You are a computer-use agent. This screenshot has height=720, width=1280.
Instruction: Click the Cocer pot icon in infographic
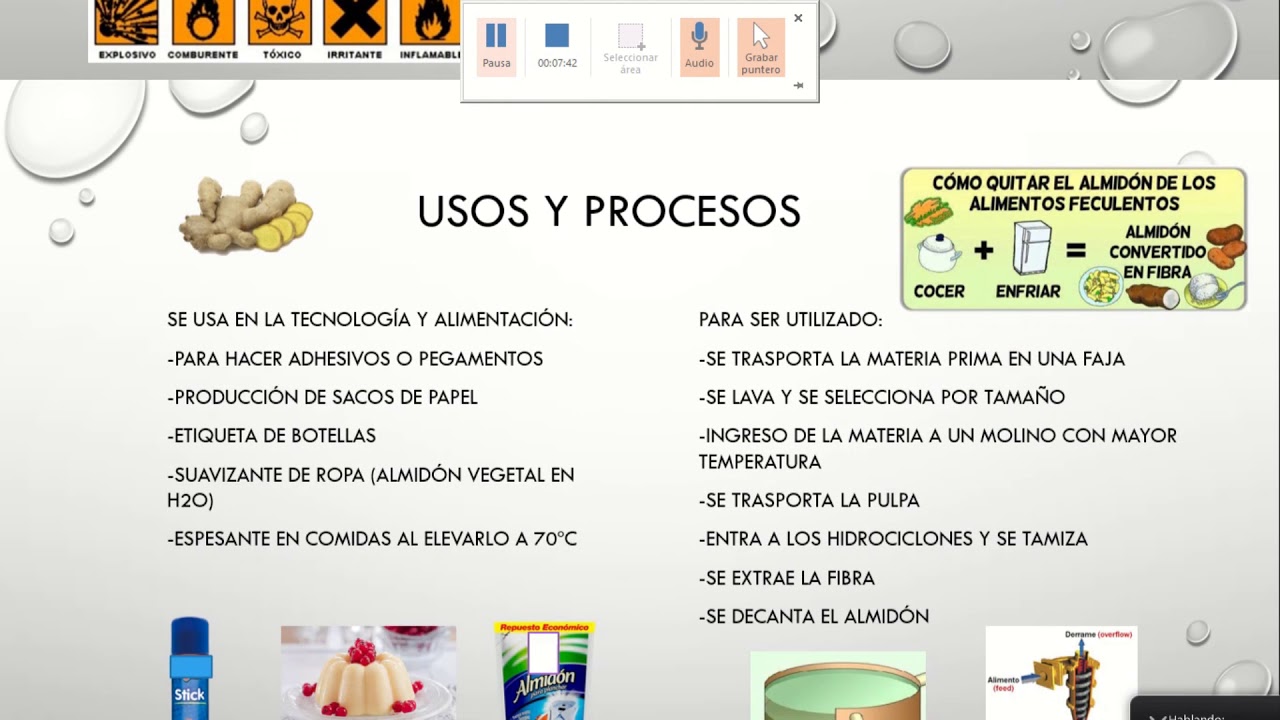(938, 251)
